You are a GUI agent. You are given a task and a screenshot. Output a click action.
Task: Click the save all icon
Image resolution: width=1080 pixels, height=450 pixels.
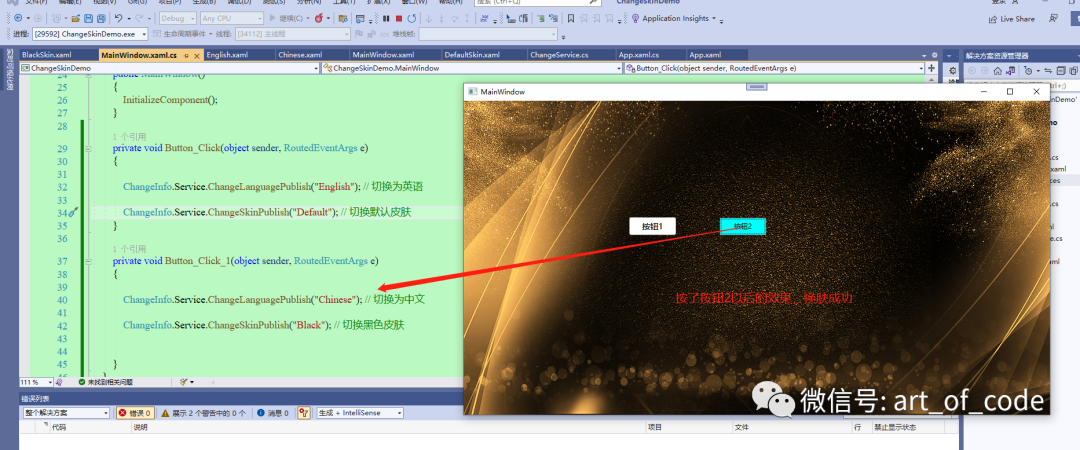pos(101,19)
